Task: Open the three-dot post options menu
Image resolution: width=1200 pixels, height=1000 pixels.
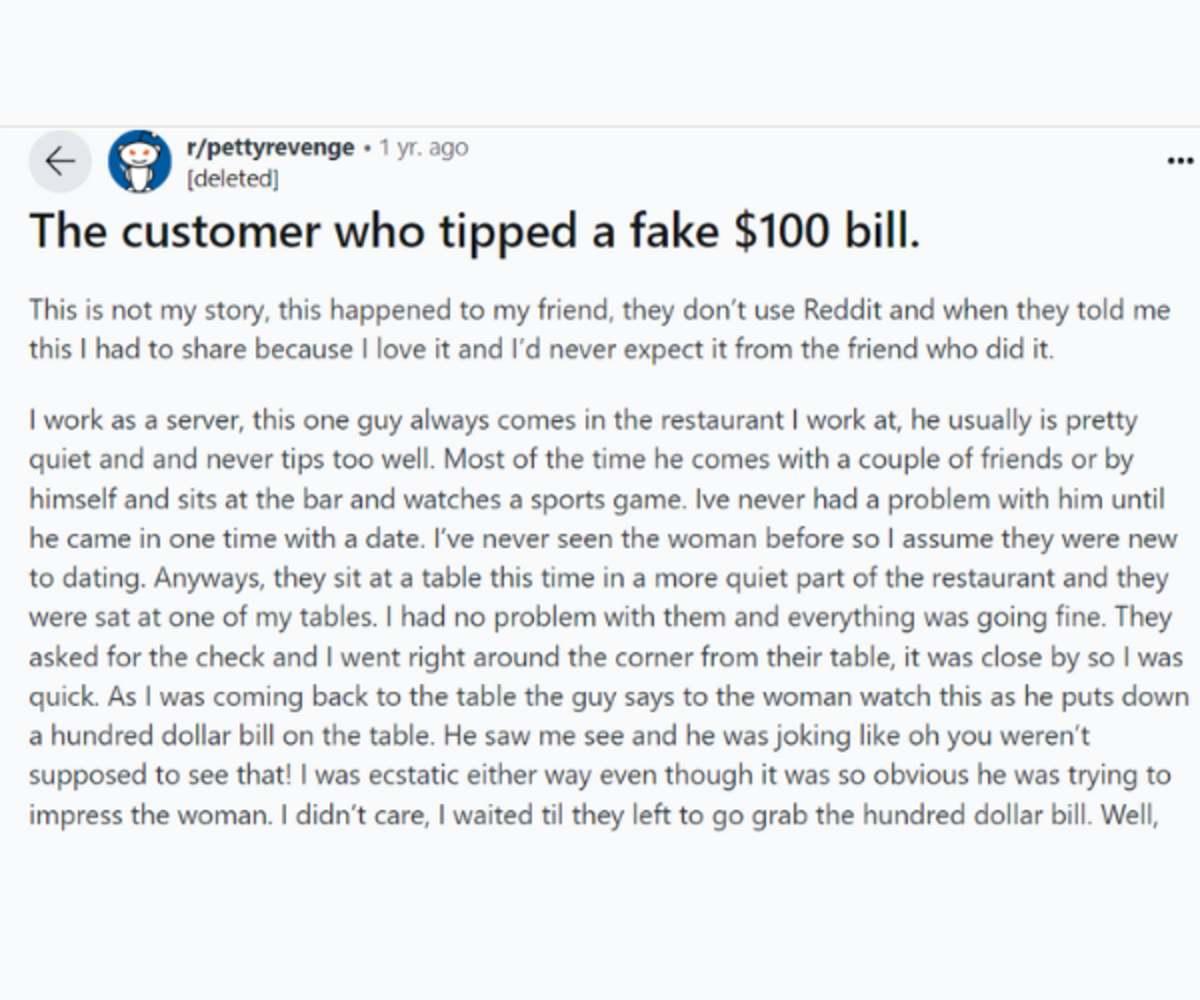Action: pyautogui.click(x=1181, y=161)
